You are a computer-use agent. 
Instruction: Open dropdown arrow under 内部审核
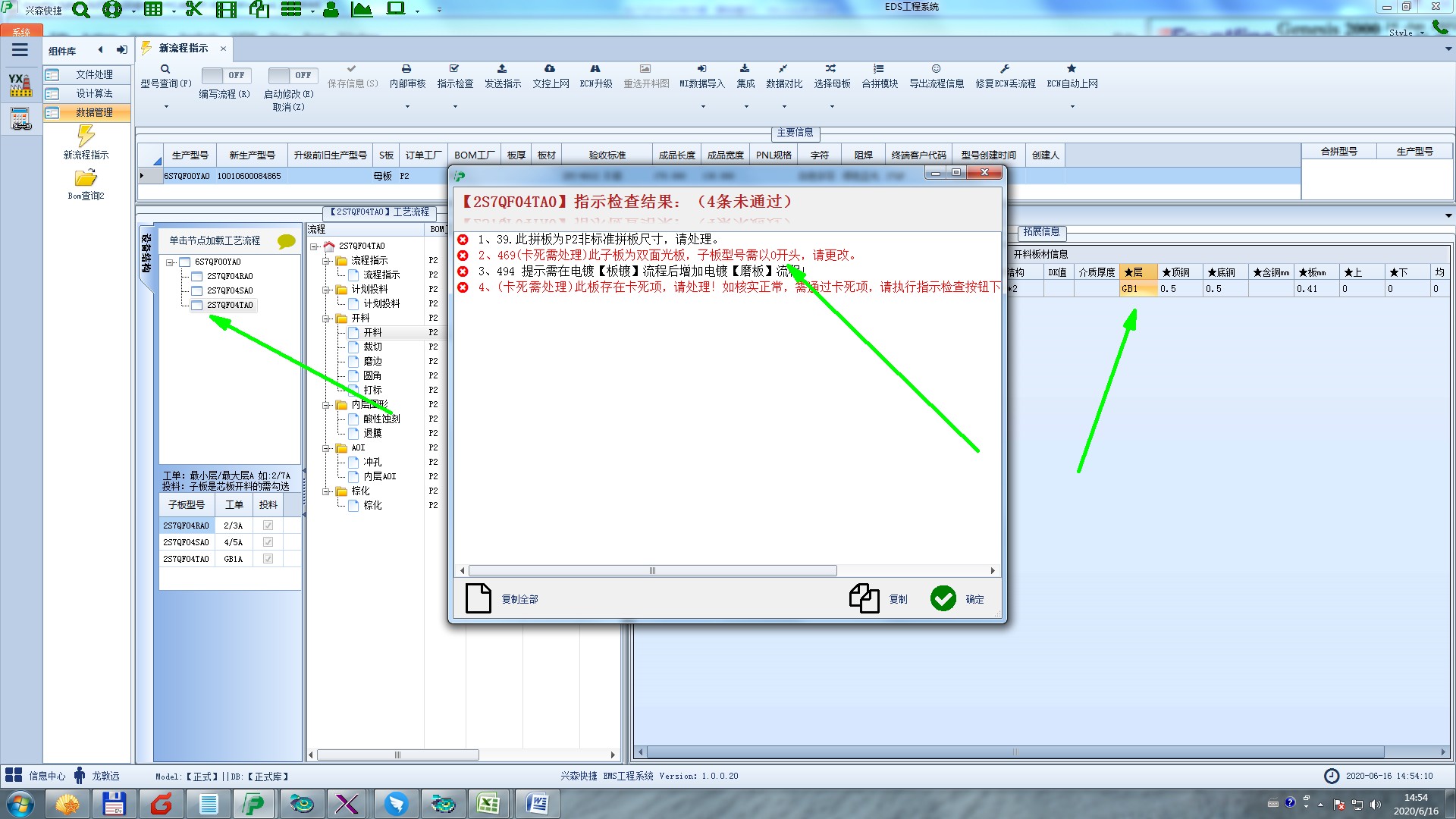[x=406, y=106]
